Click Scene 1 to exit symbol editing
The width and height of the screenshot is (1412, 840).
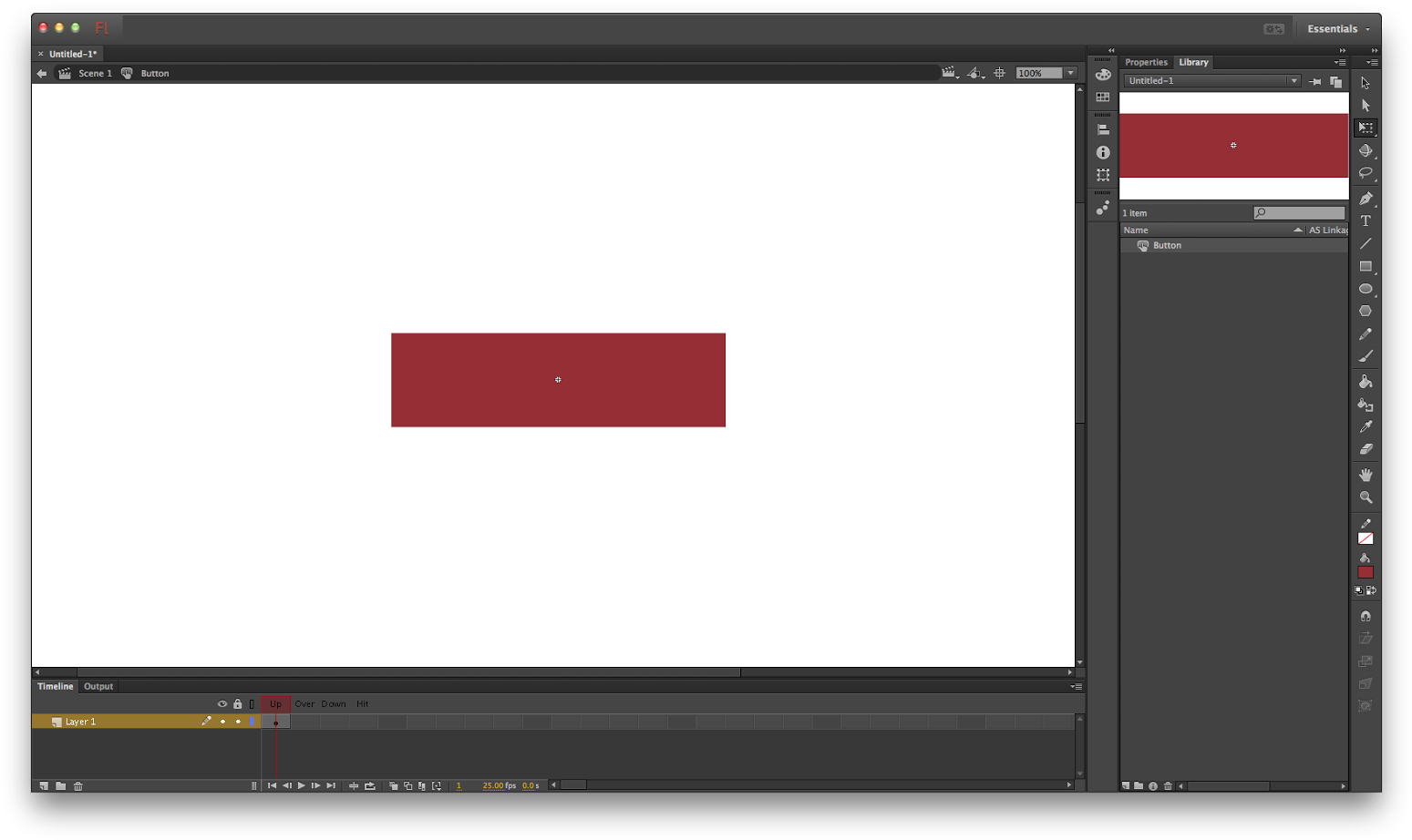pyautogui.click(x=95, y=73)
